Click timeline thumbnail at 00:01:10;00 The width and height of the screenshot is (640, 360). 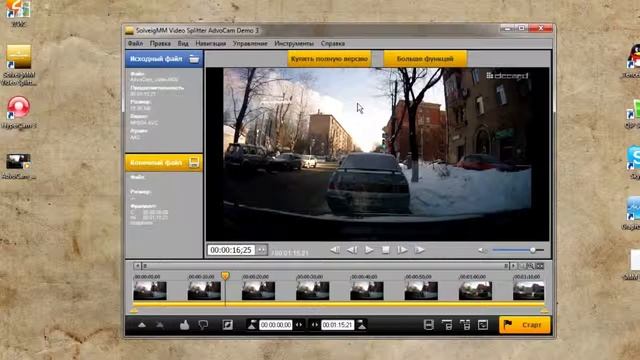click(x=529, y=291)
